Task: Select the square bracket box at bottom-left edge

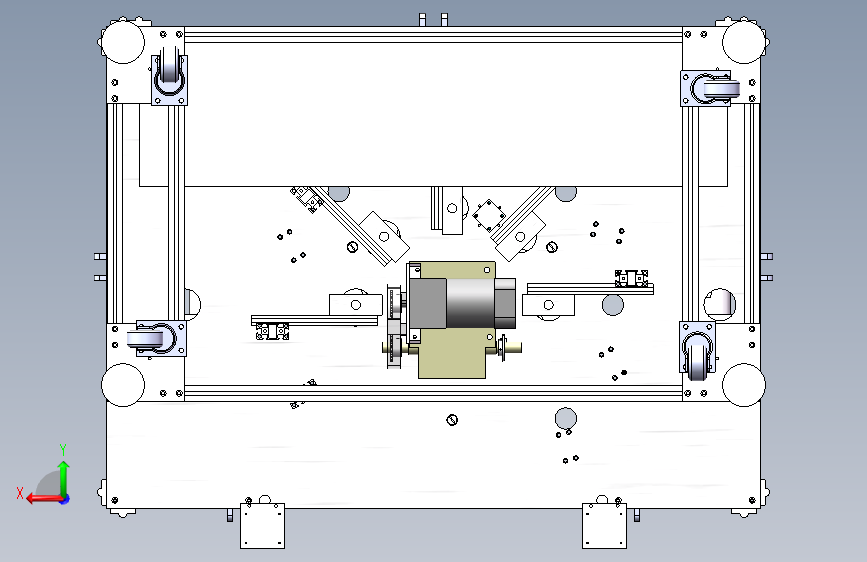Action: click(x=263, y=525)
